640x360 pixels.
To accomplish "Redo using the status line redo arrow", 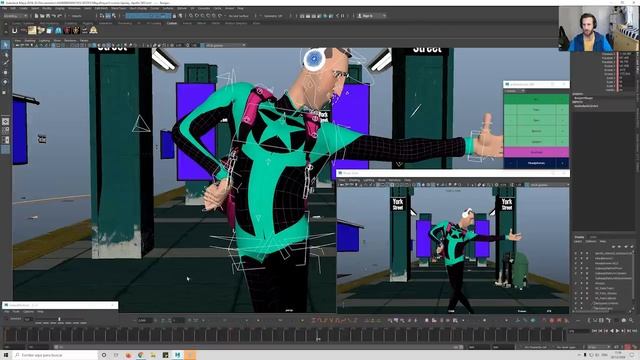I will pyautogui.click(x=60, y=16).
